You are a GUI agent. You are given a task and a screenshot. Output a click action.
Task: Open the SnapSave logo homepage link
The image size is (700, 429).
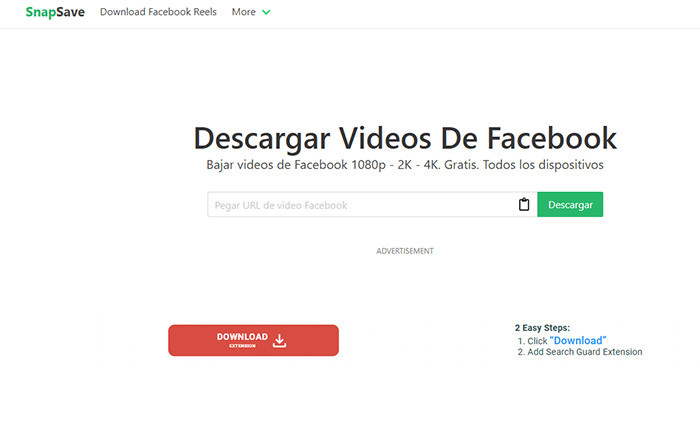[55, 12]
